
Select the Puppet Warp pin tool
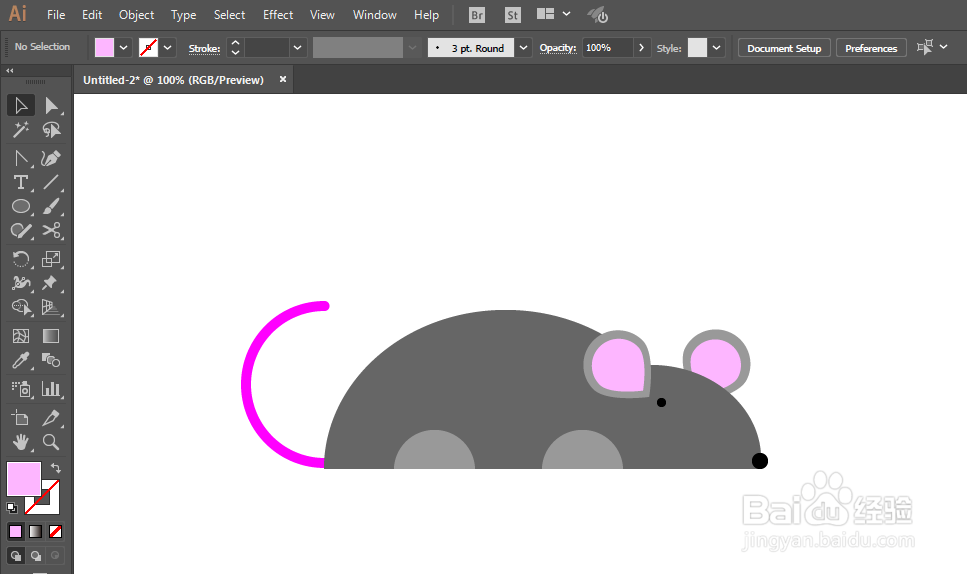[51, 283]
